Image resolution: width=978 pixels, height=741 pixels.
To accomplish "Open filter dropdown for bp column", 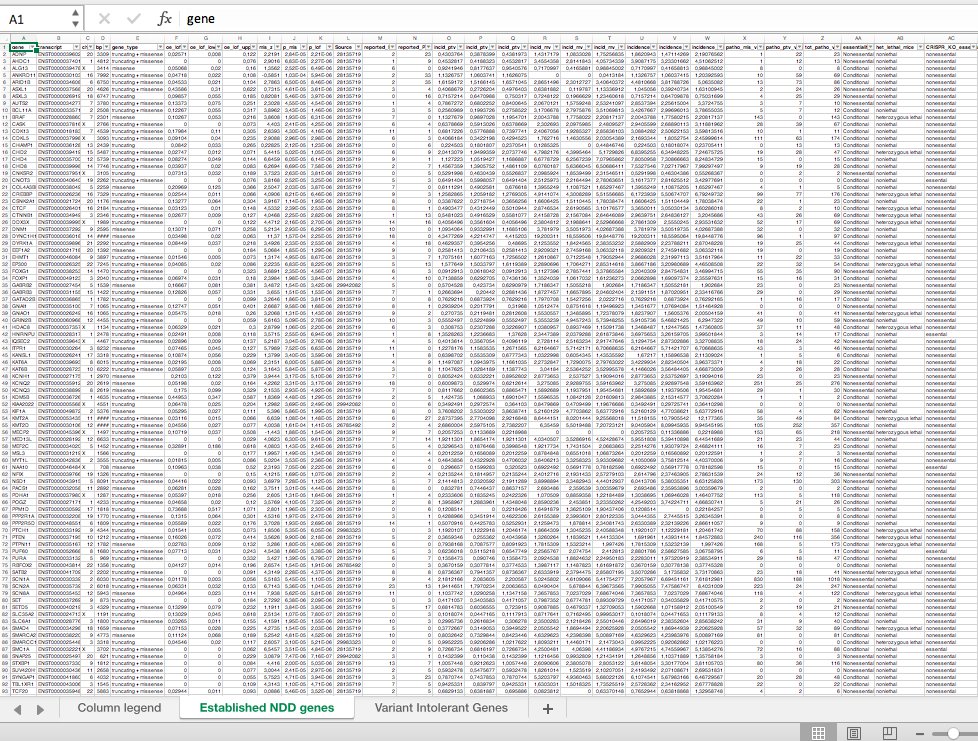I will click(107, 47).
